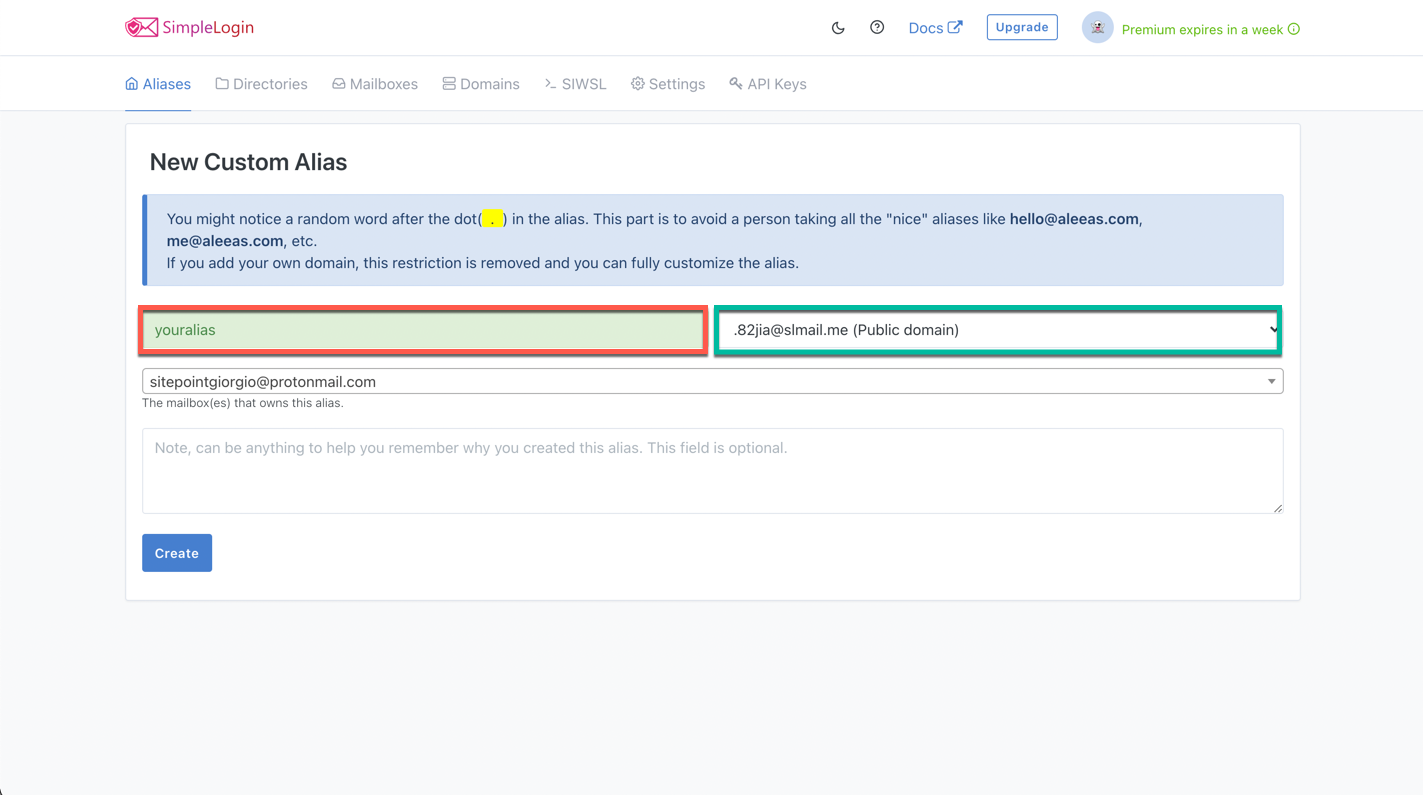Open the .82jia@slmail.me domain dropdown
Image resolution: width=1423 pixels, height=795 pixels.
click(x=999, y=330)
